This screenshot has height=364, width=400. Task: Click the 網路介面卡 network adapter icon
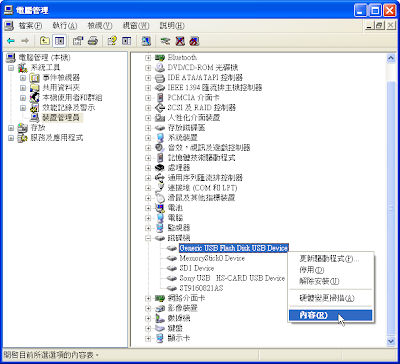[160, 298]
